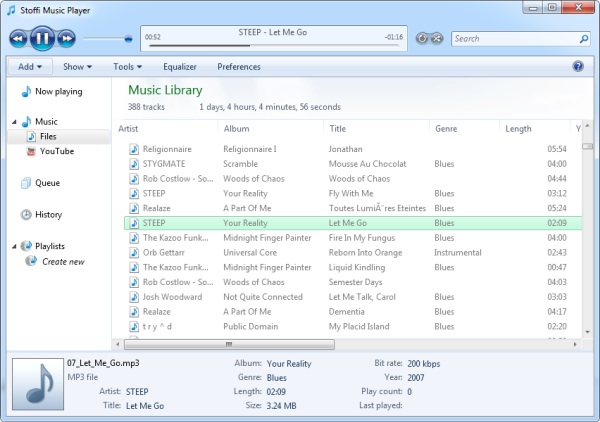Click the track icon for Religionnaire
The image size is (600, 422).
point(134,149)
